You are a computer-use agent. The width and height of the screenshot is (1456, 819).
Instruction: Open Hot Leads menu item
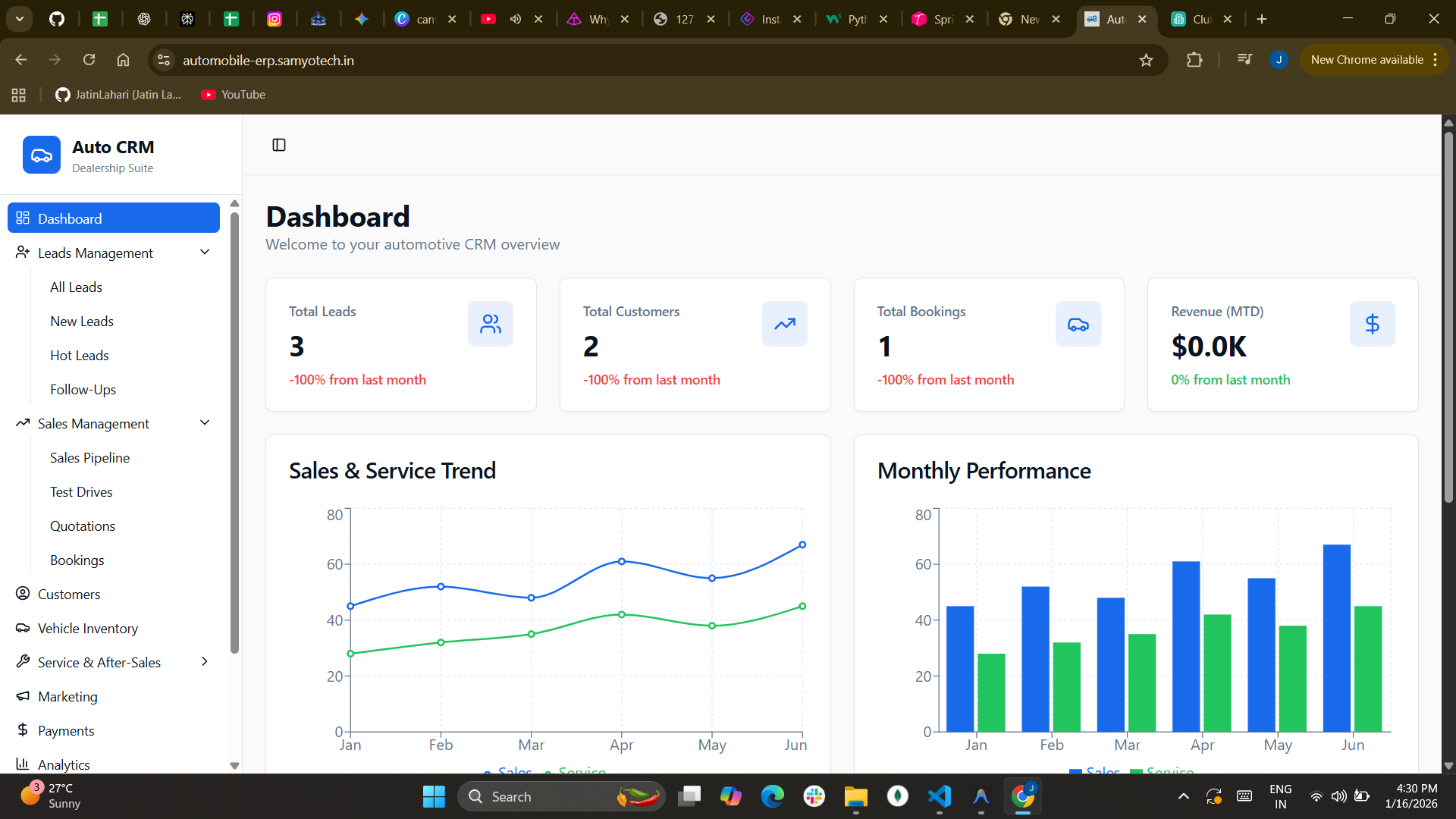tap(80, 355)
